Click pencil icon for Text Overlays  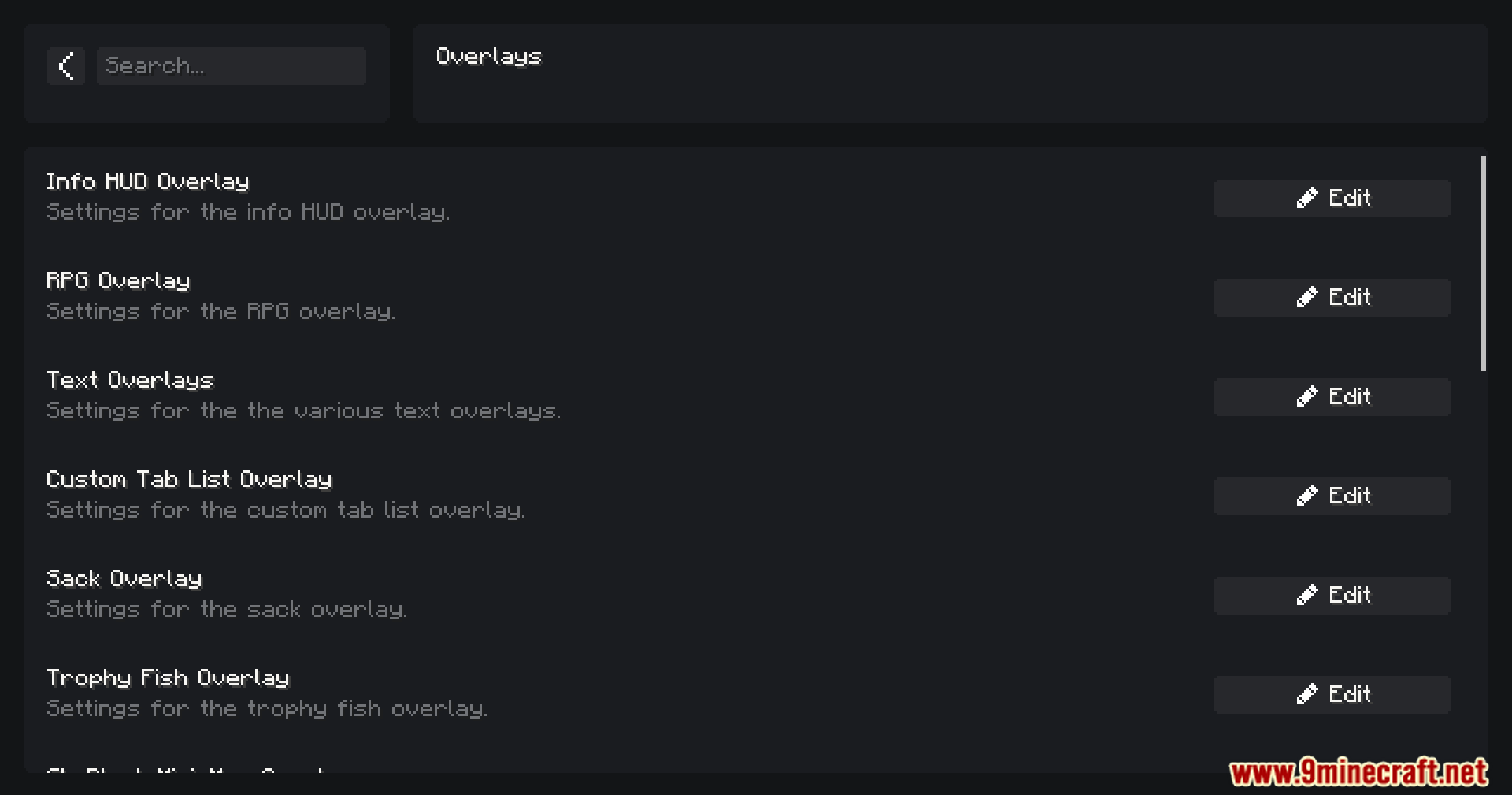(1307, 396)
